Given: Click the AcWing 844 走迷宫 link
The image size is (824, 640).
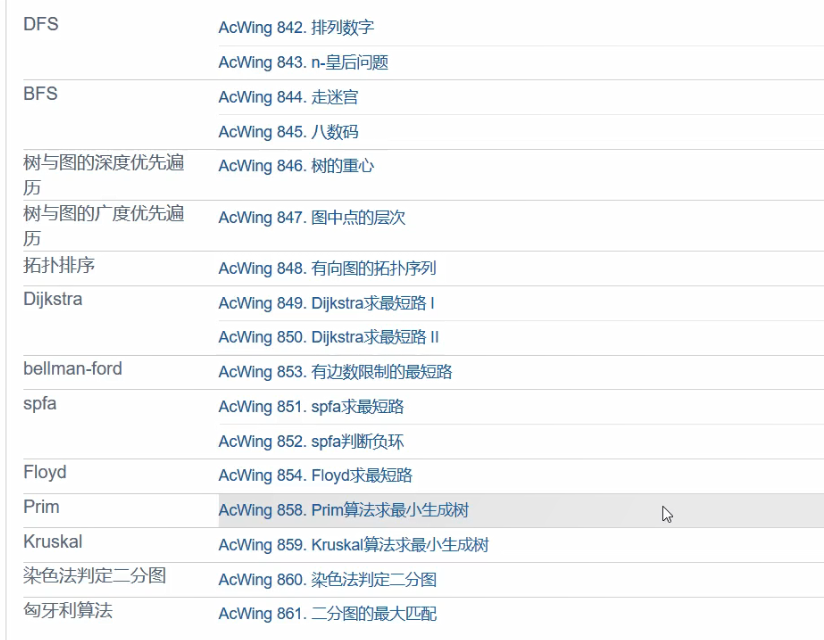Looking at the screenshot, I should 288,97.
